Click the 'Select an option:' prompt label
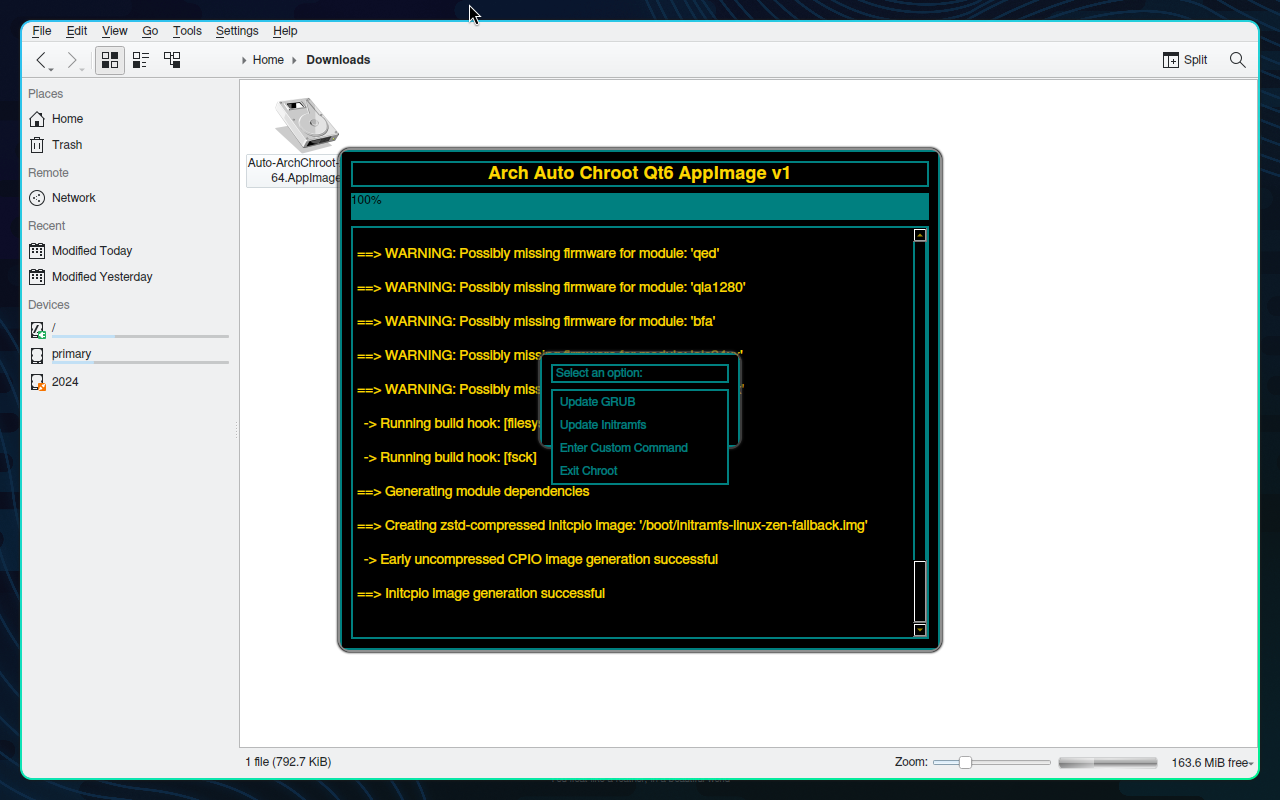 coord(640,373)
